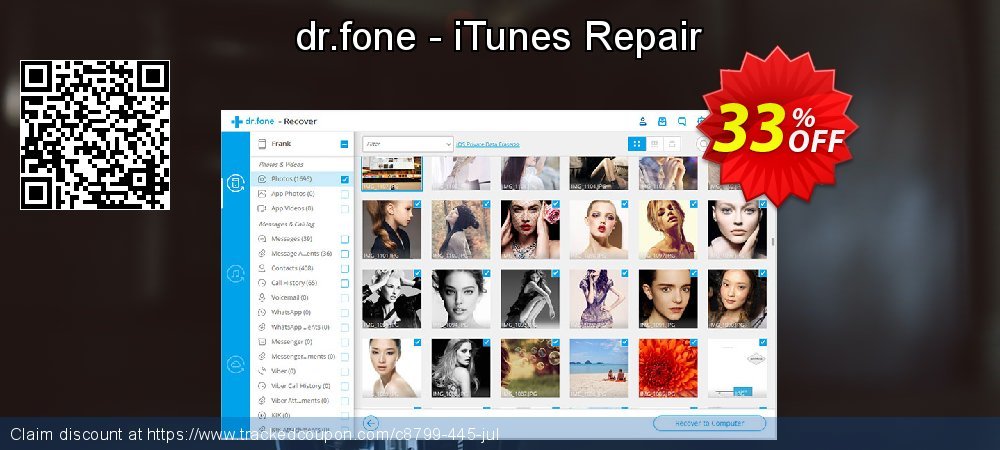Click the user account icon in title bar
The image size is (1000, 450).
(x=643, y=121)
